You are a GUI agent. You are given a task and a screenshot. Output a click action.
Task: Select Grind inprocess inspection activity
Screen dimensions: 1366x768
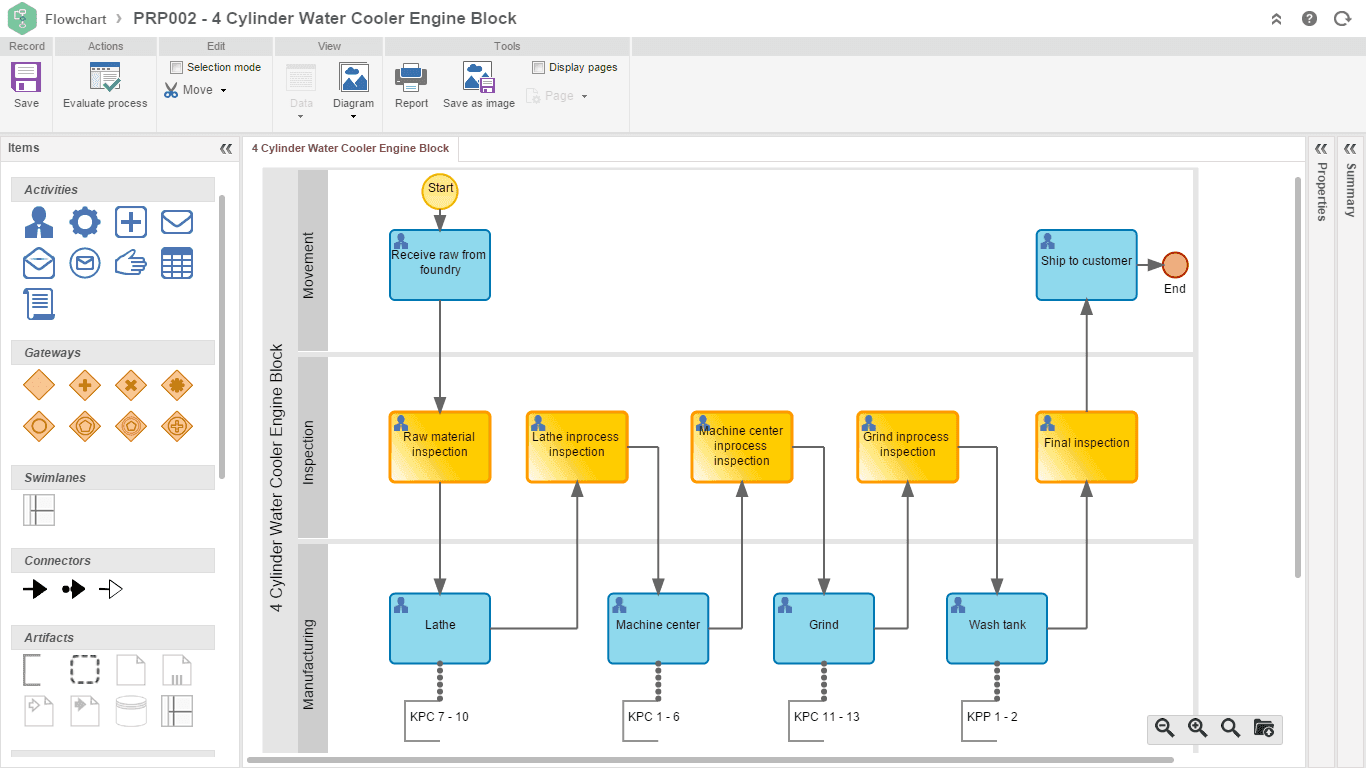click(907, 447)
